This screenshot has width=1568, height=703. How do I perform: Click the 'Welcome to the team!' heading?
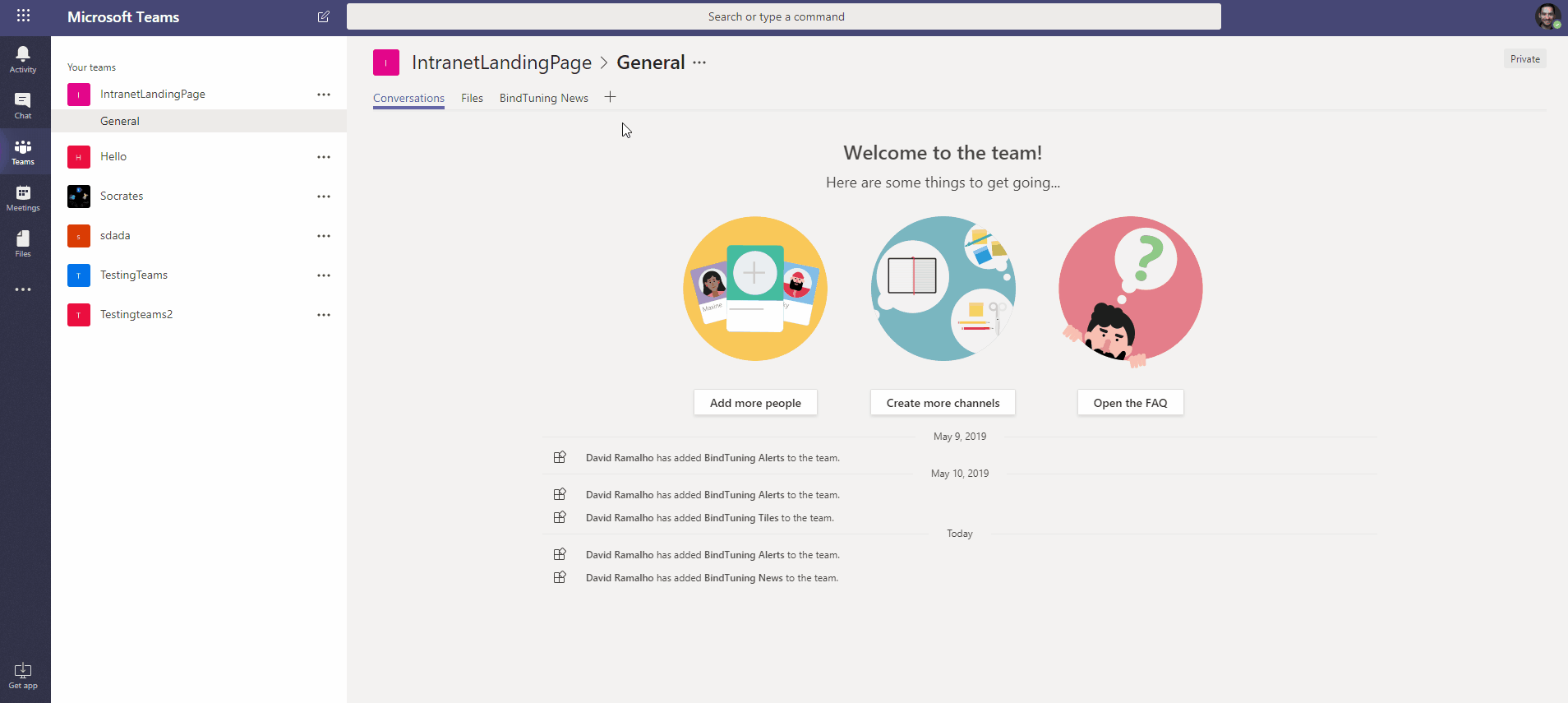943,153
